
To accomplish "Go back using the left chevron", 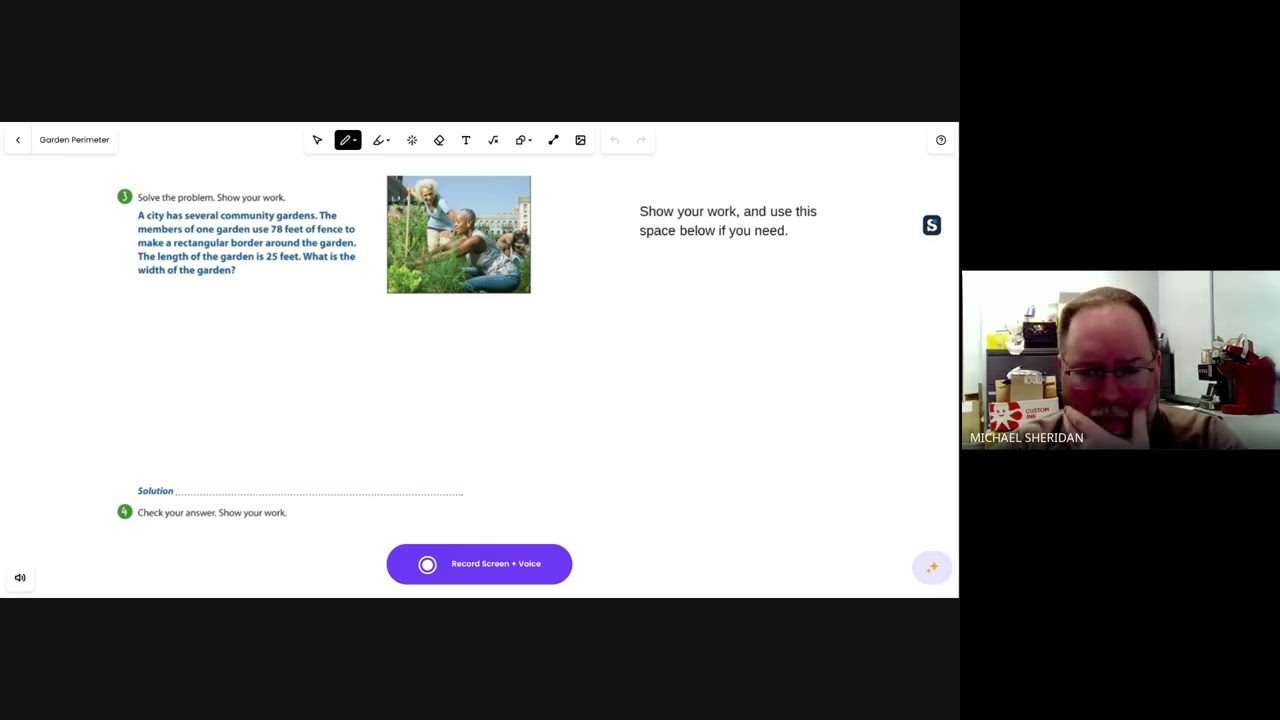I will (18, 140).
